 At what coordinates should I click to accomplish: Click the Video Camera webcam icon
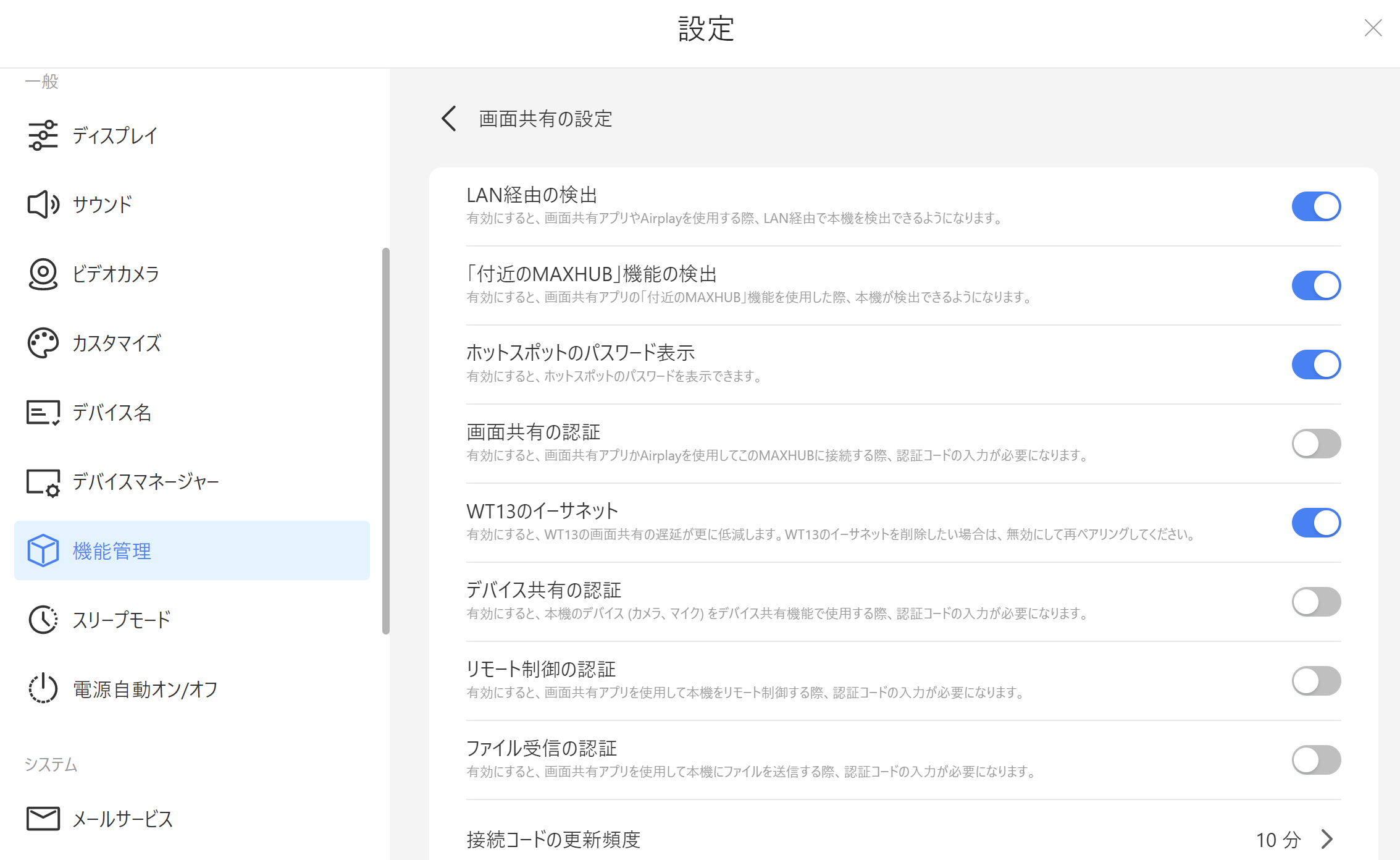43,274
